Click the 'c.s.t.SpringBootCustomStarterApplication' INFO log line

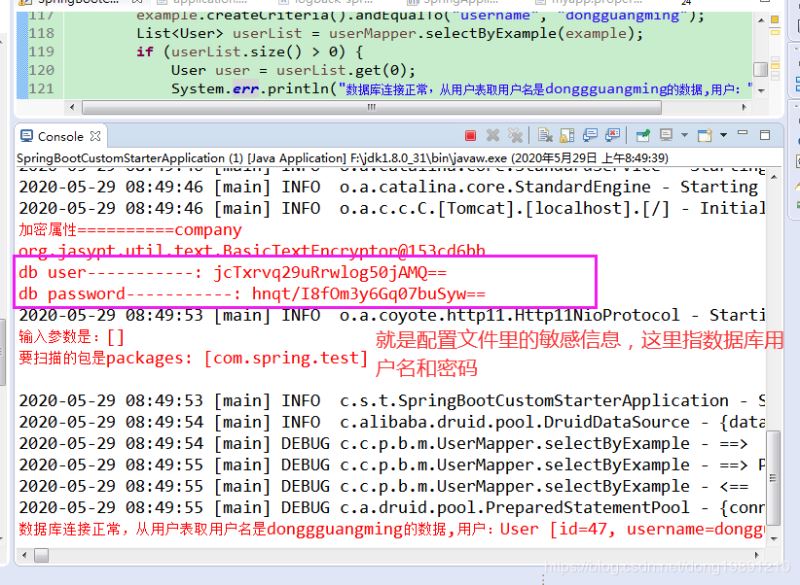pos(391,401)
